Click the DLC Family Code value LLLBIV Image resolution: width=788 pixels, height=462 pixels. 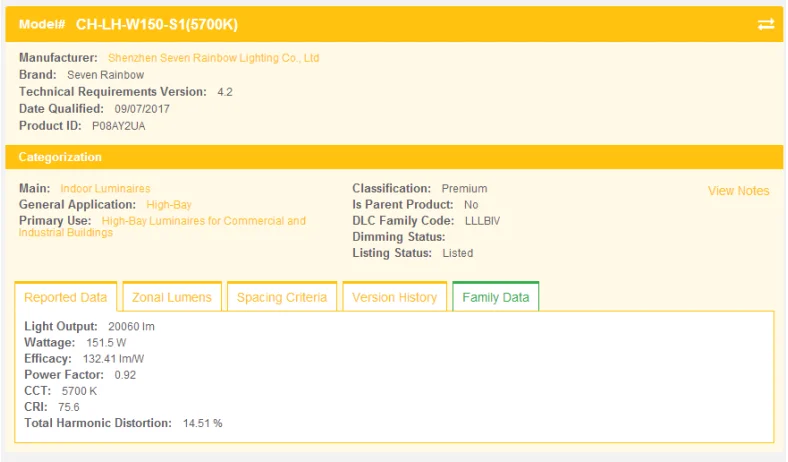click(482, 220)
